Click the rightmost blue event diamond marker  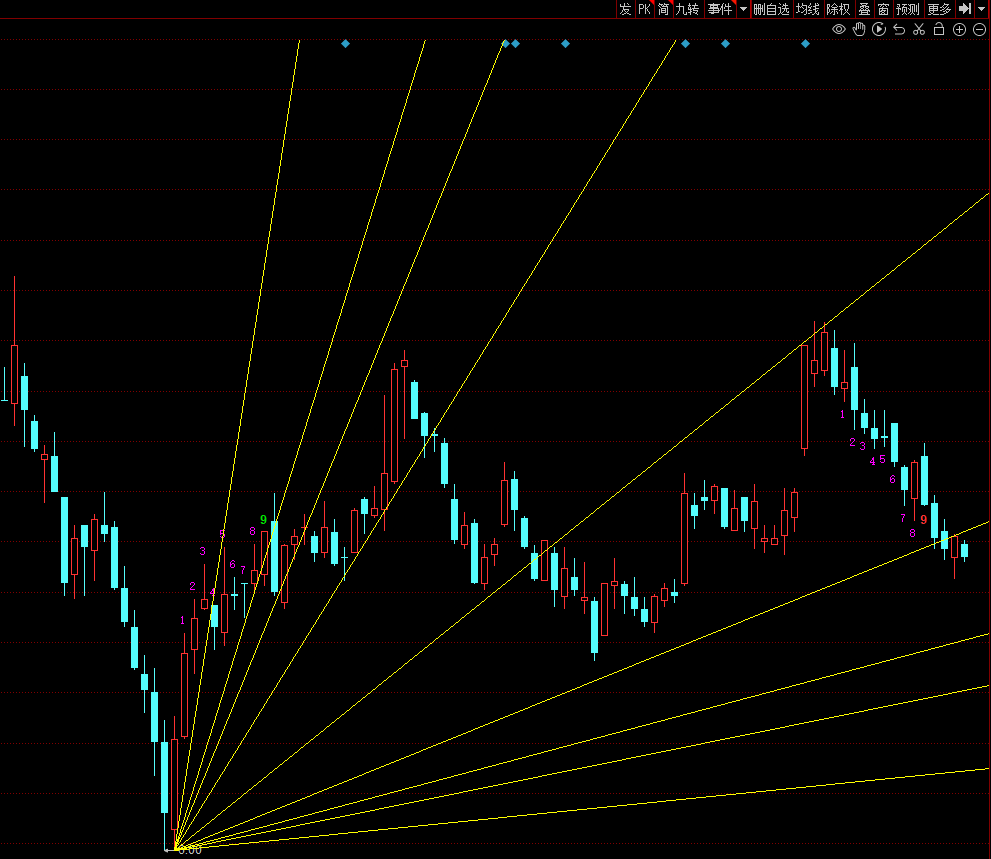coord(805,44)
